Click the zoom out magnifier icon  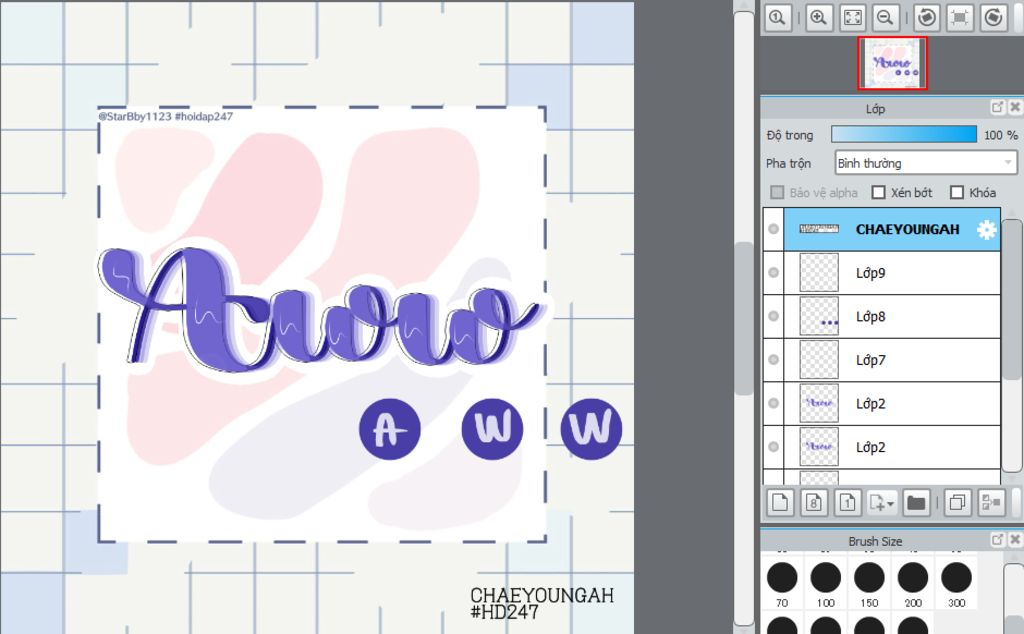click(886, 18)
